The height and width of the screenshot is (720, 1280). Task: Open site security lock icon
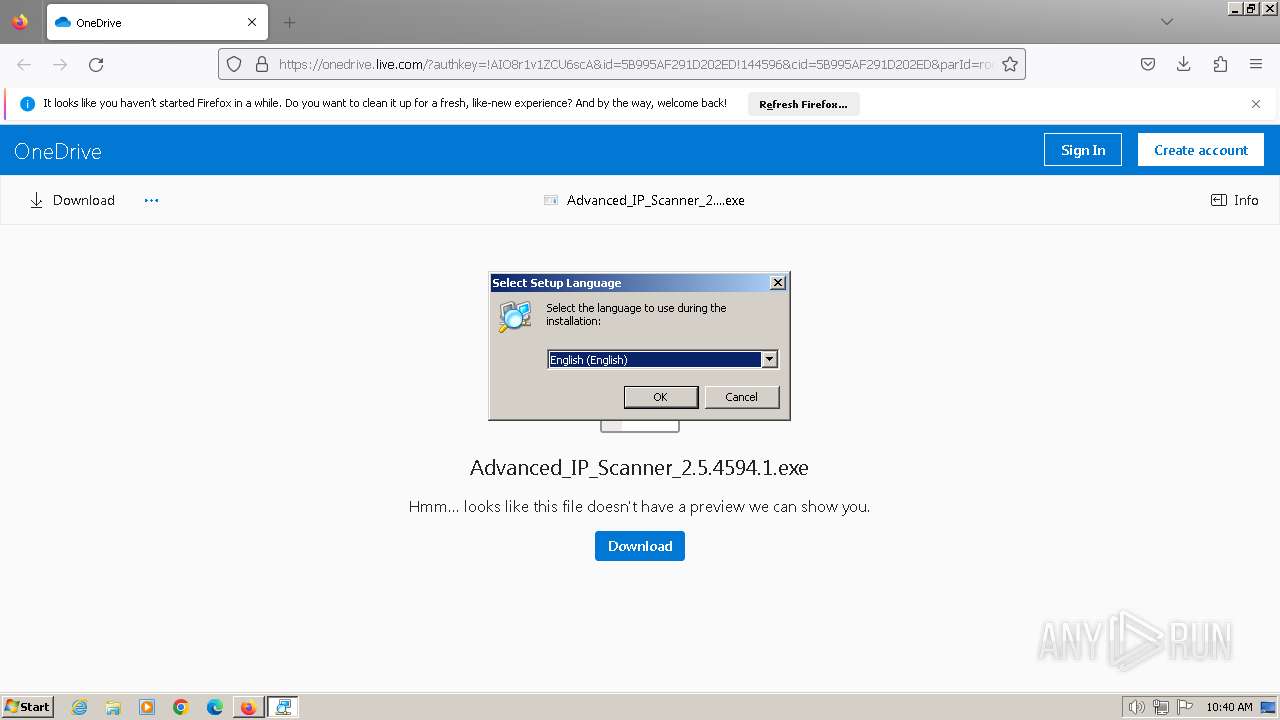262,64
